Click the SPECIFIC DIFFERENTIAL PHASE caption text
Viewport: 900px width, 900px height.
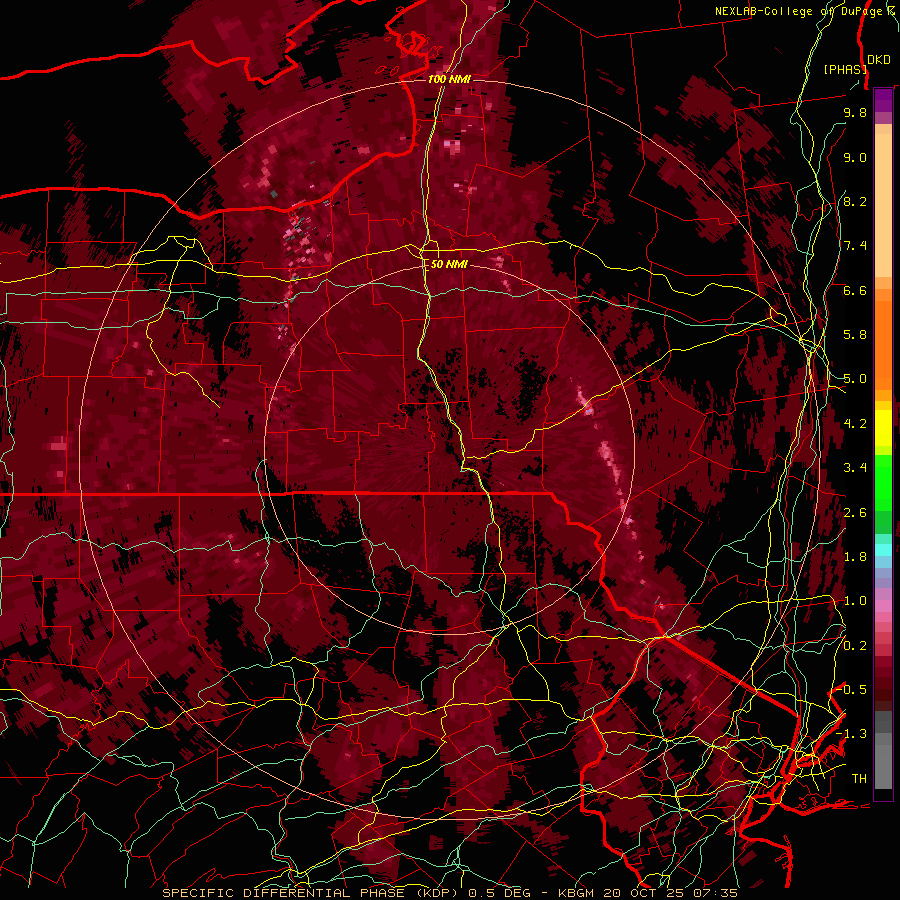coord(285,893)
